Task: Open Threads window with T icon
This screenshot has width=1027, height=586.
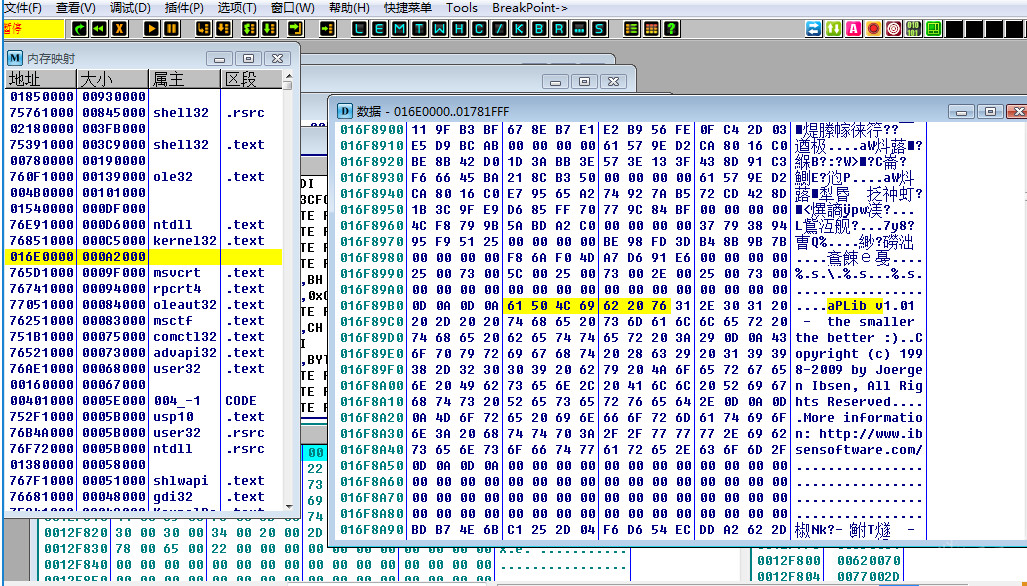Action: (419, 29)
